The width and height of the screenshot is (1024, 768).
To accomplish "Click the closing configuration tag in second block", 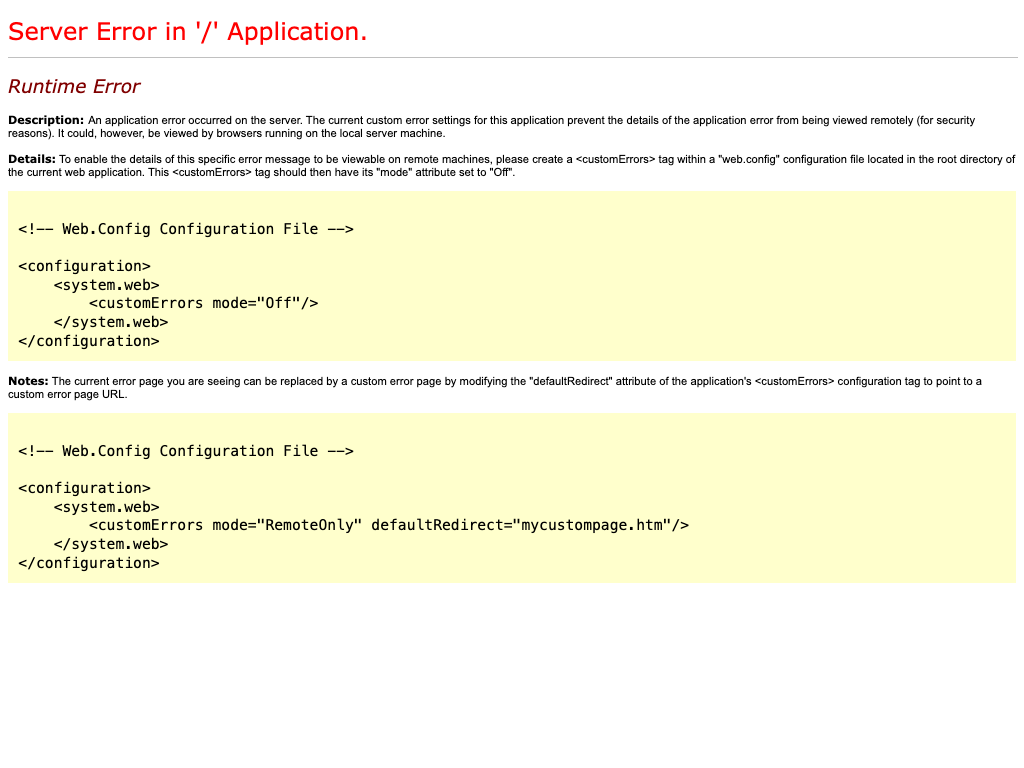I will pos(88,563).
